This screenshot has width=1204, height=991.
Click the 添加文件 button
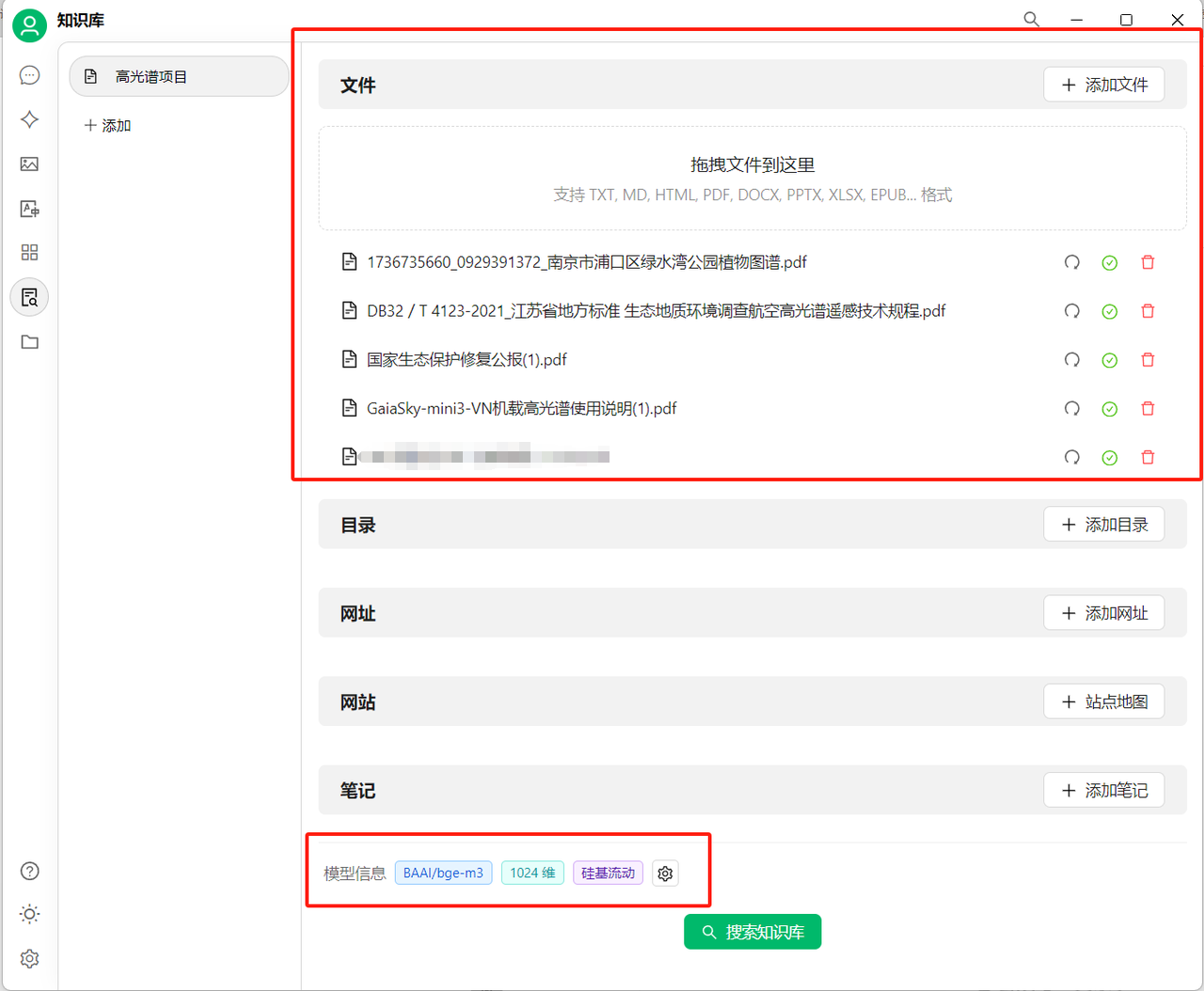pyautogui.click(x=1103, y=84)
